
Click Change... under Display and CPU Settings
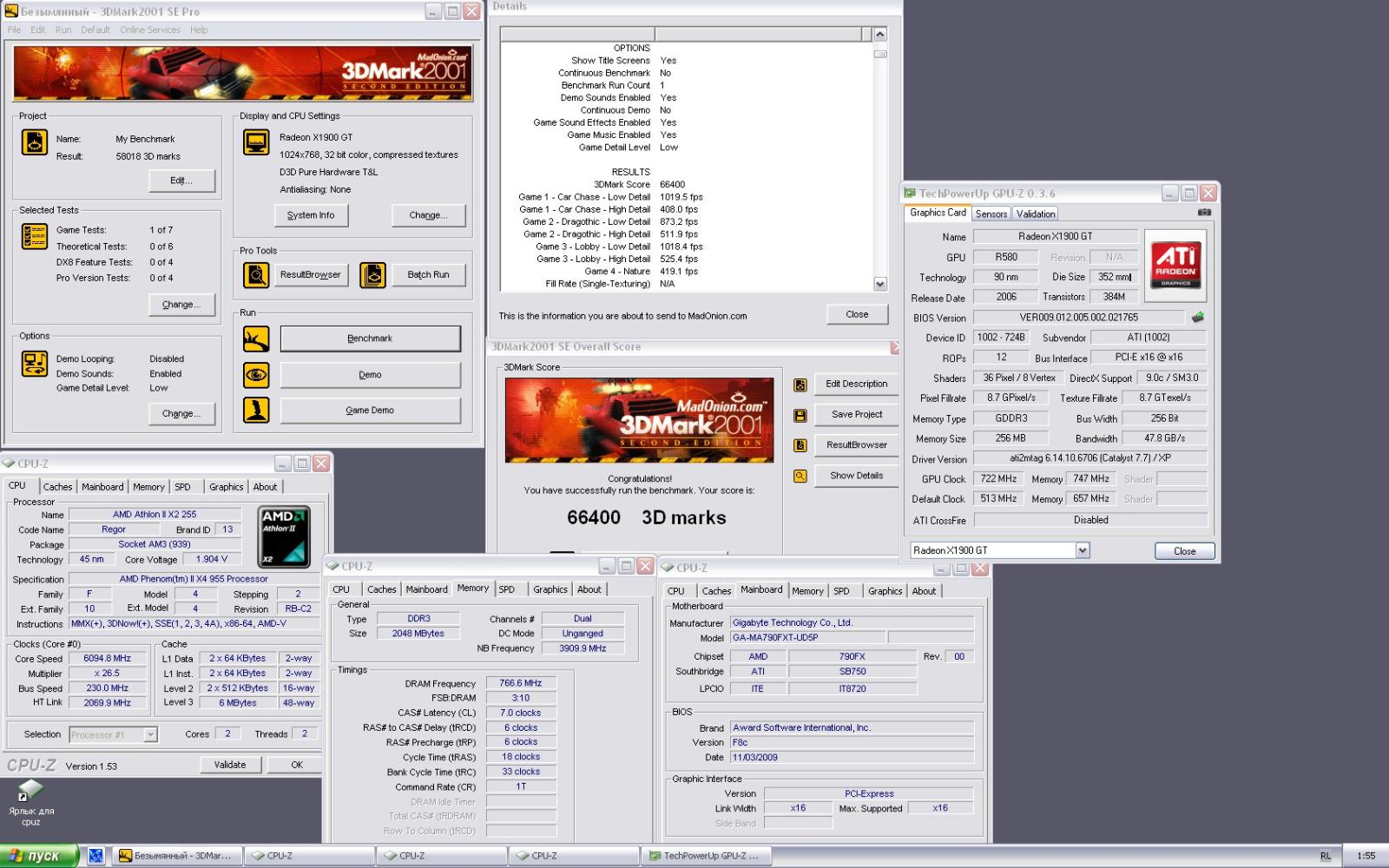click(x=428, y=215)
